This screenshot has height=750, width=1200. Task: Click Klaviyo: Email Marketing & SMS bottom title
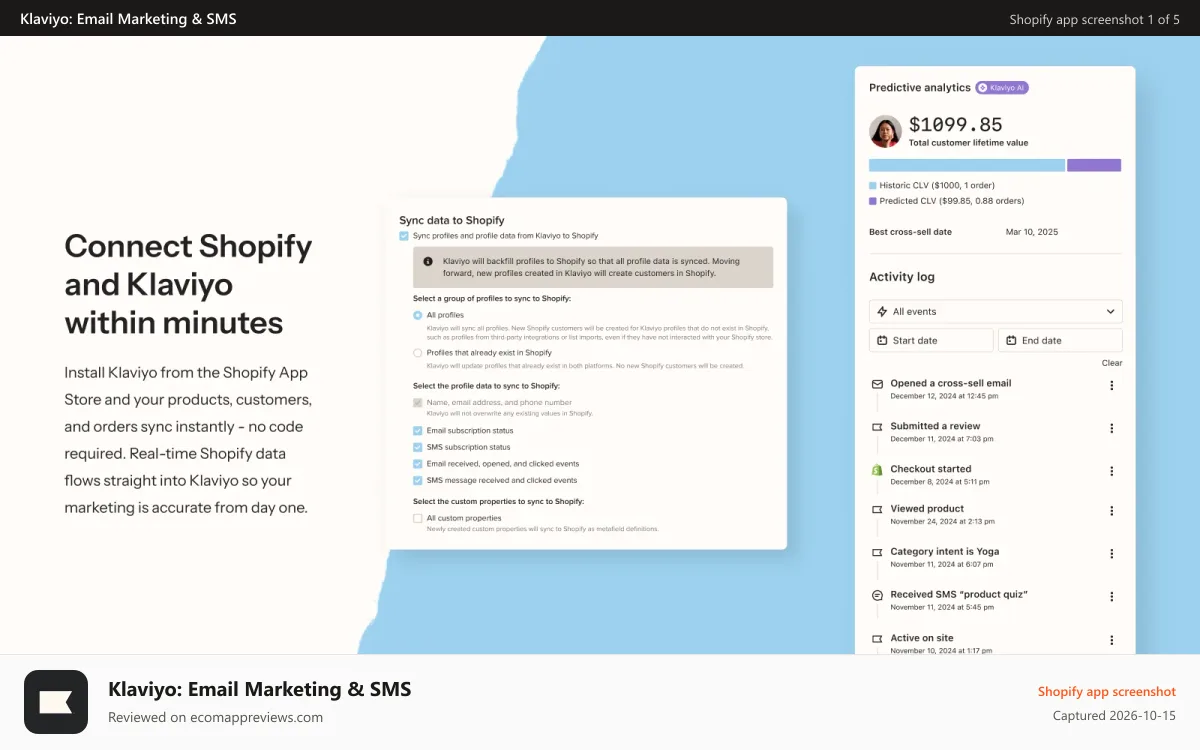[260, 689]
